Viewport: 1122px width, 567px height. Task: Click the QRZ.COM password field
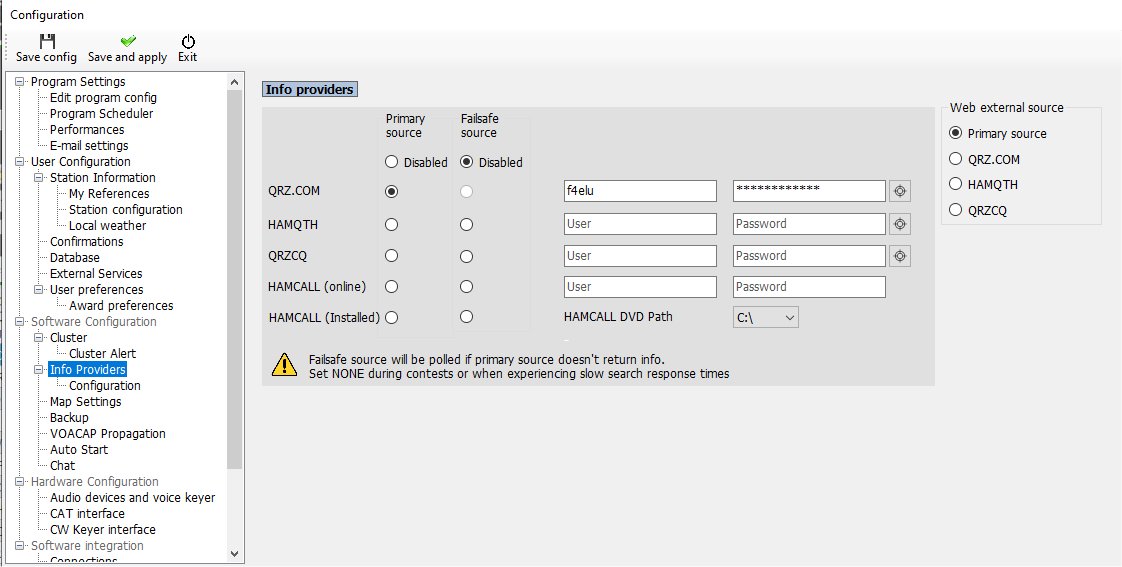pyautogui.click(x=808, y=191)
